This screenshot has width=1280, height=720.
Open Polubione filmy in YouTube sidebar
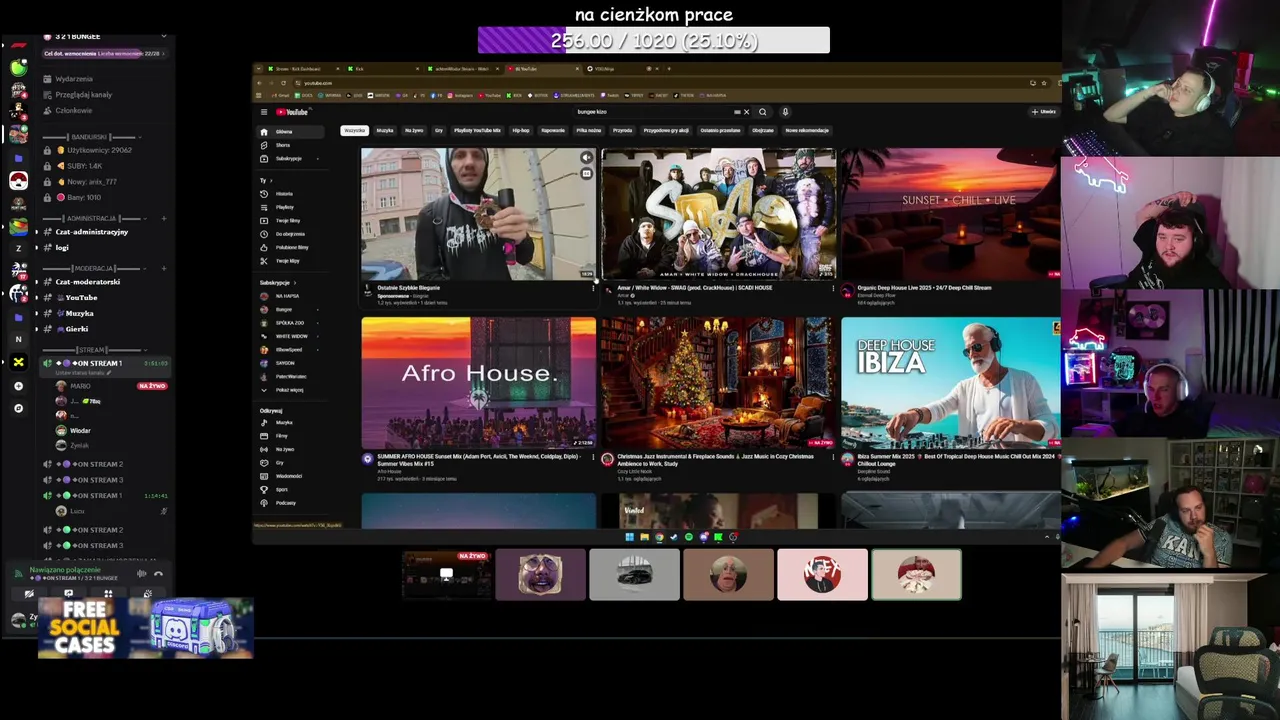[x=291, y=247]
